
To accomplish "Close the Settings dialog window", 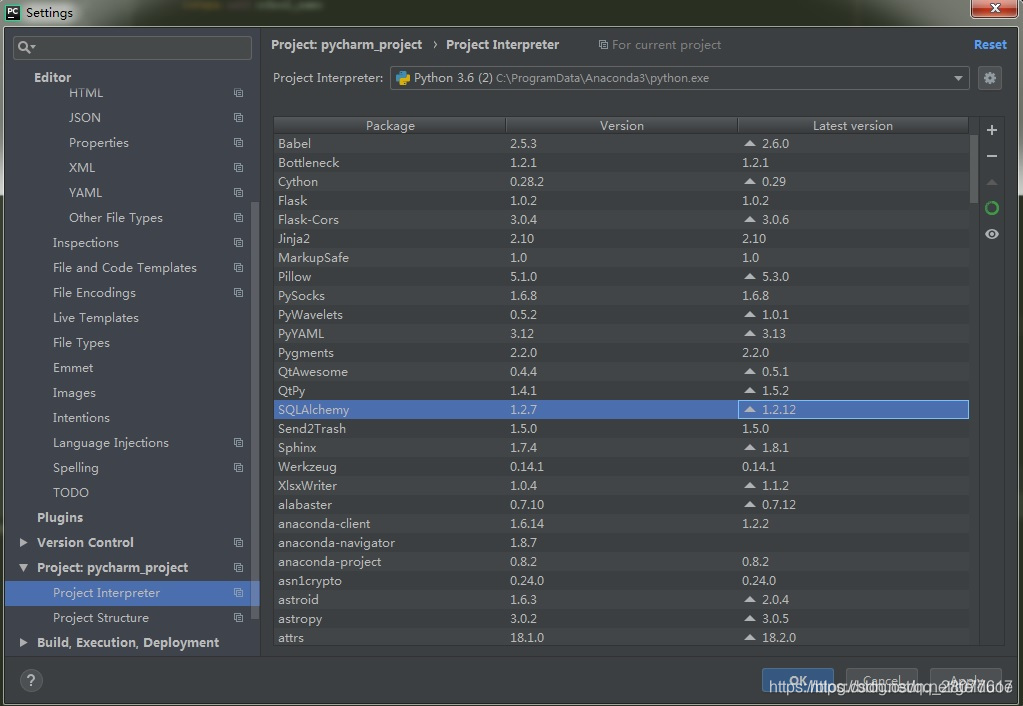I will point(994,8).
